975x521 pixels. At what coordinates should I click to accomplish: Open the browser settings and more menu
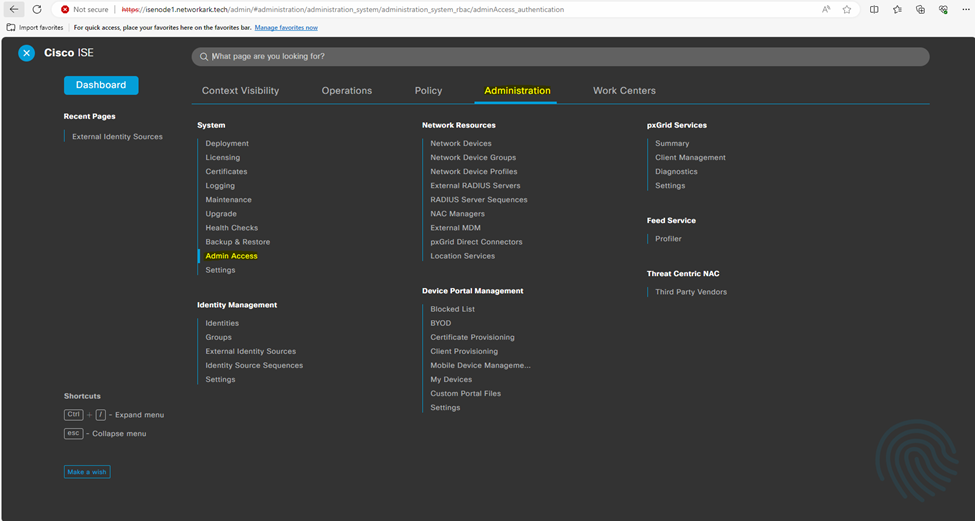[965, 9]
